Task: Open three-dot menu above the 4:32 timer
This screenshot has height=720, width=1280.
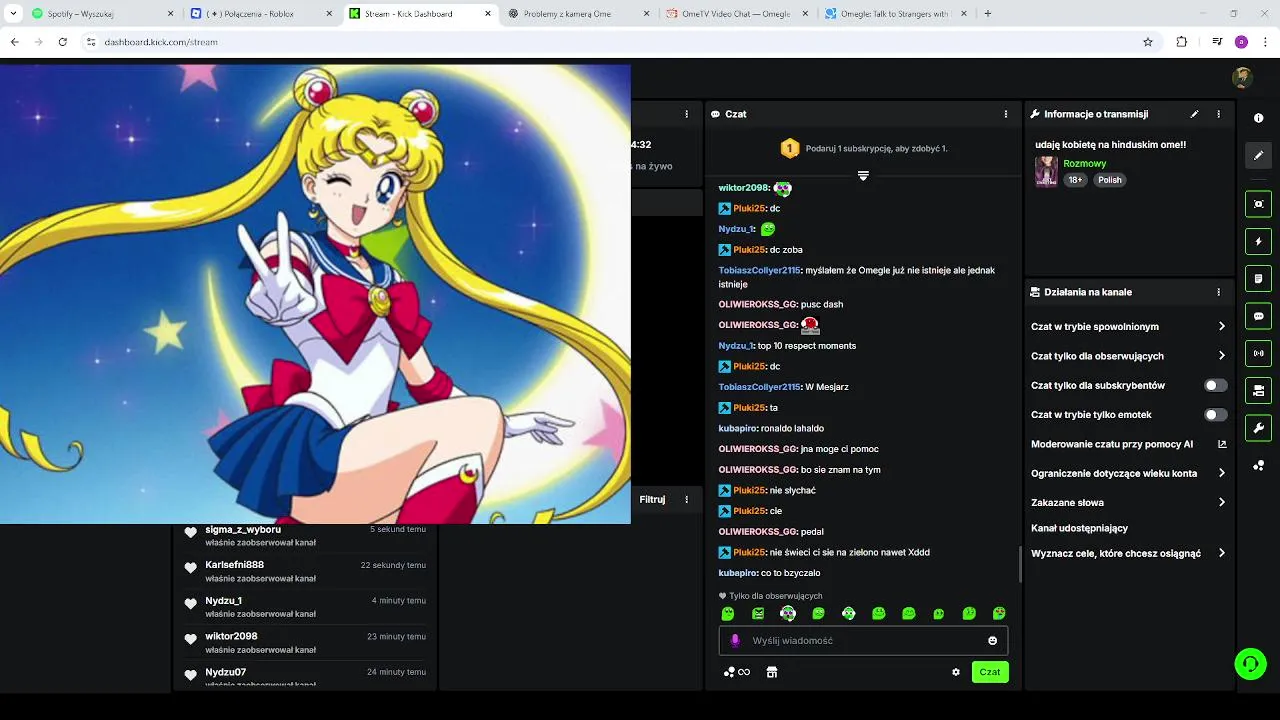Action: [x=686, y=114]
